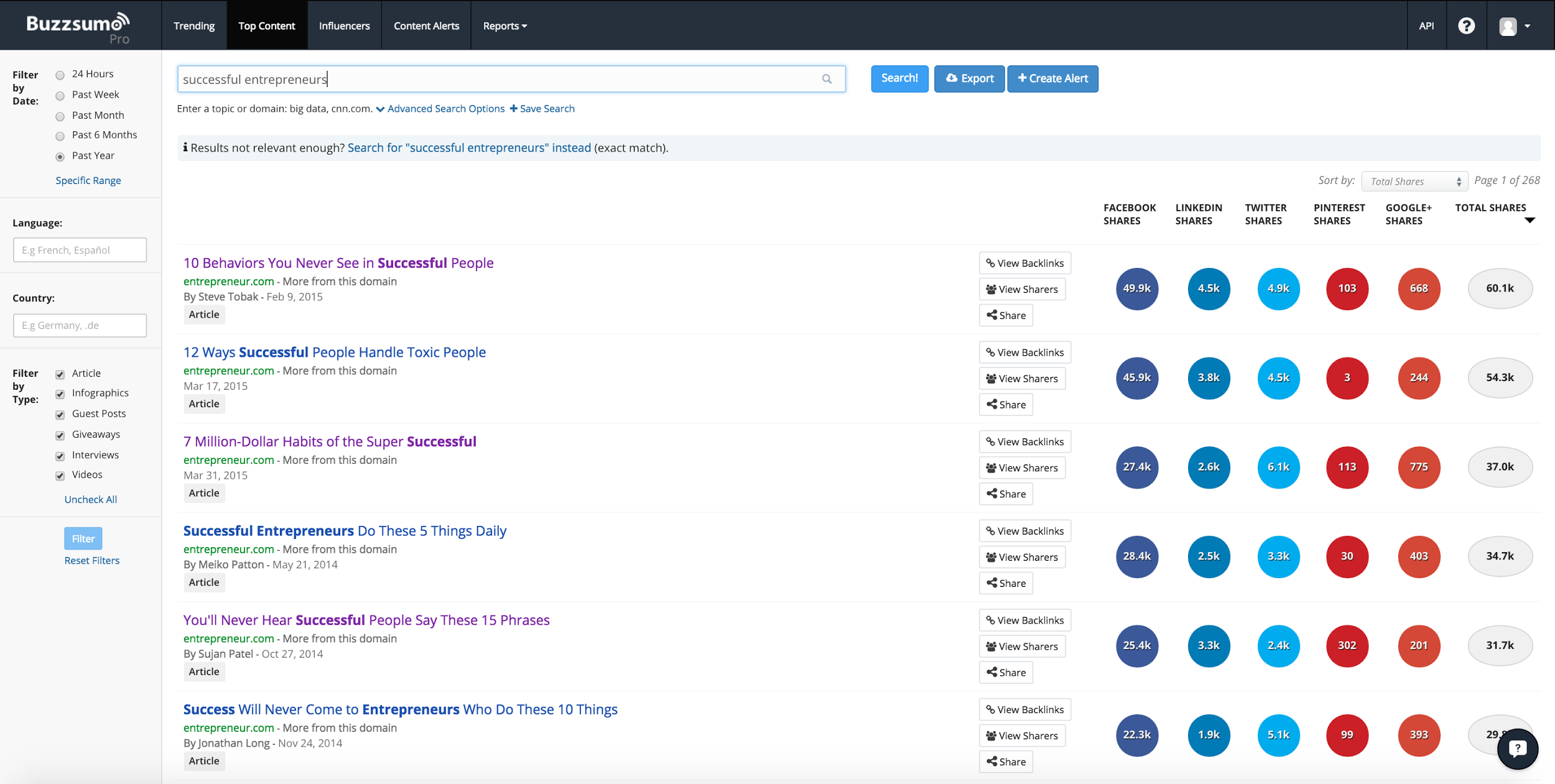This screenshot has width=1555, height=784.
Task: Select the 24 Hours date filter
Action: [60, 75]
